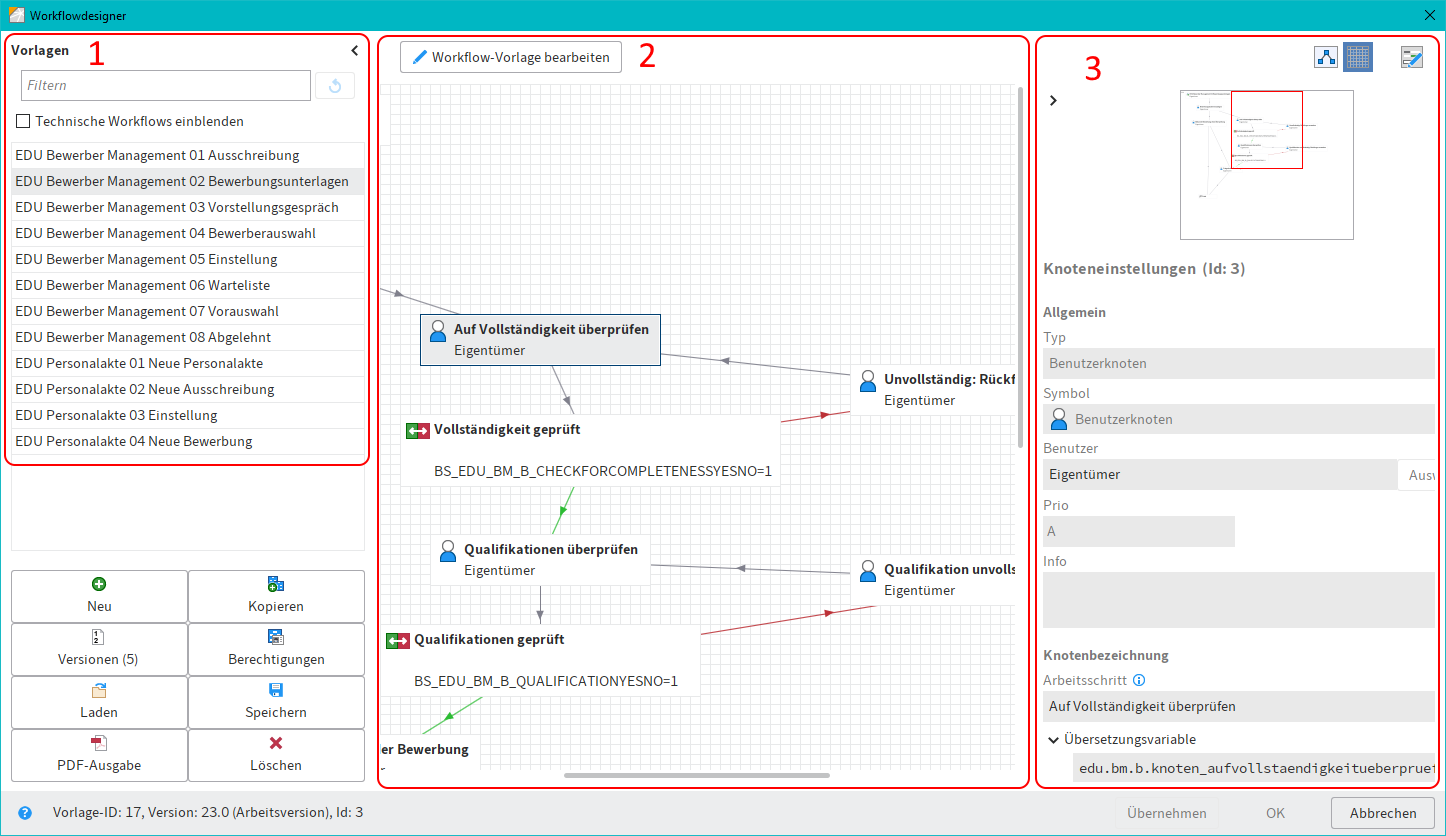Select the hierarchy view icon in the node panel
This screenshot has height=836, width=1446.
click(x=1326, y=57)
